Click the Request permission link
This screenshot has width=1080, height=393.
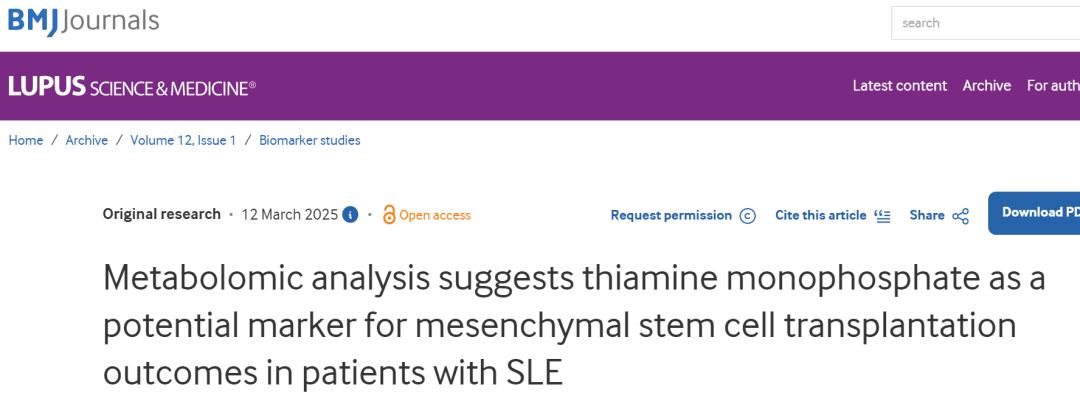pyautogui.click(x=671, y=215)
